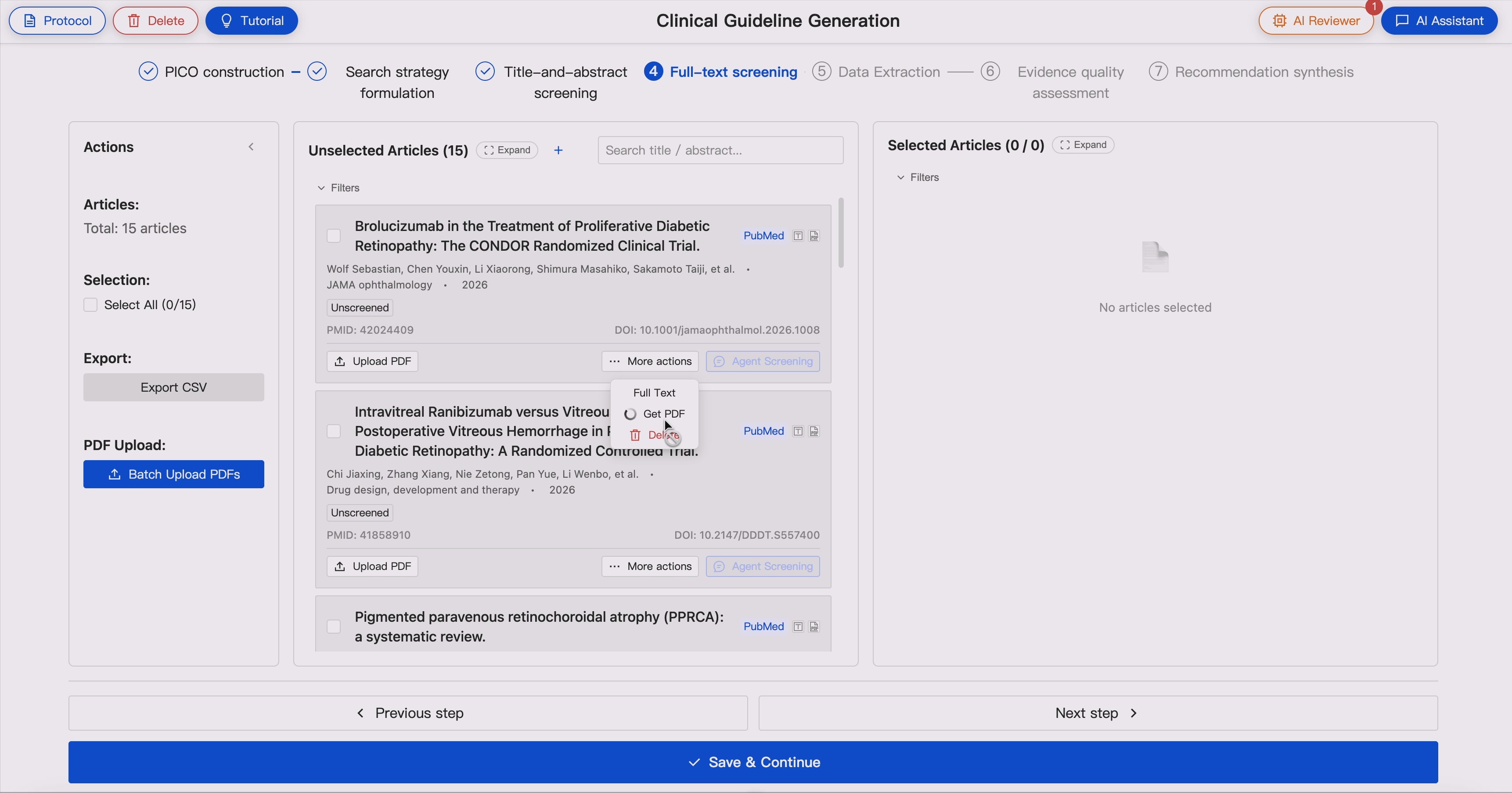Click DOI 10.2147/DDDT.S557400 text
Screen dimensions: 1512x793
(747, 535)
